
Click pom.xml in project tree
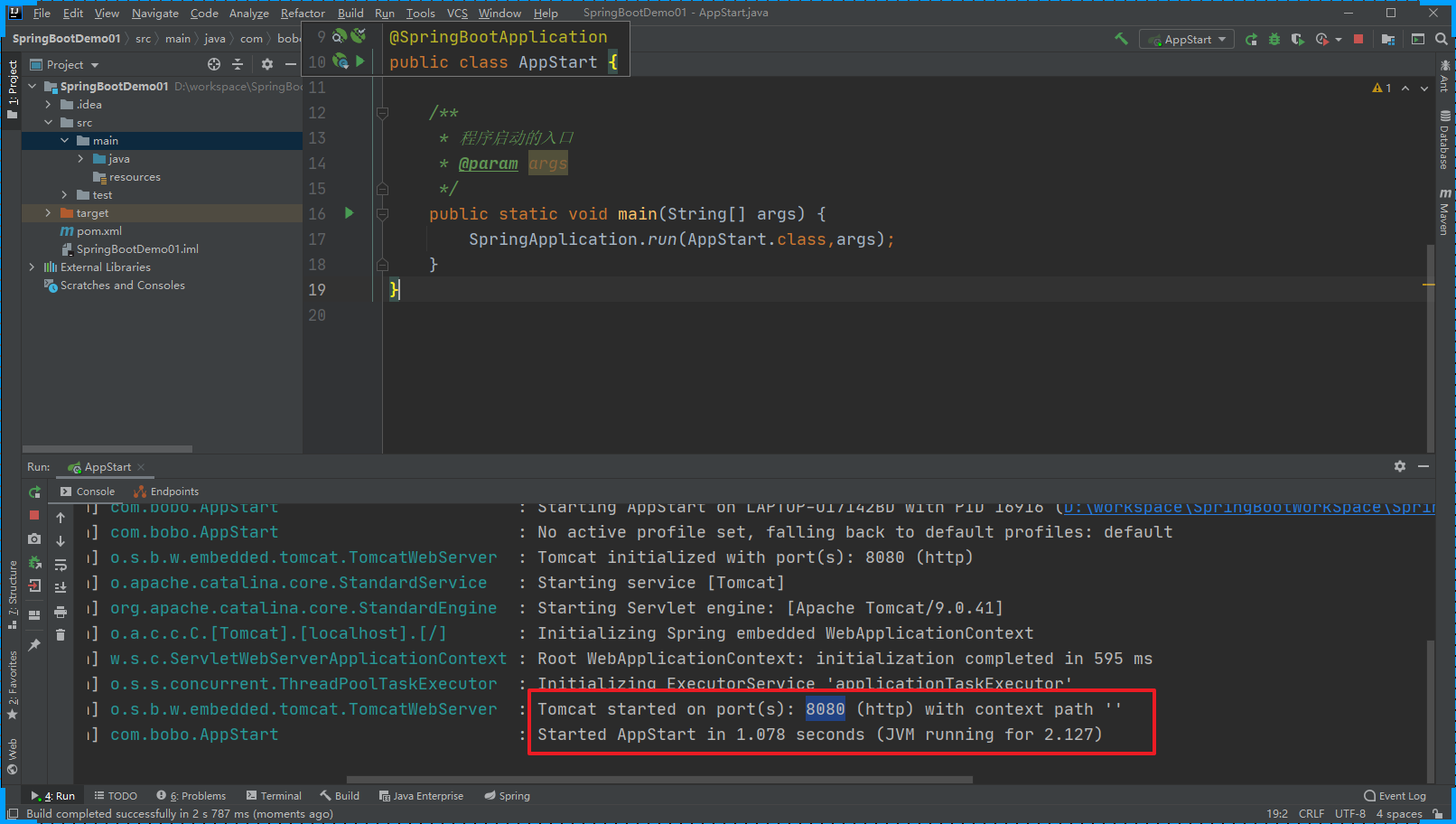click(x=99, y=231)
